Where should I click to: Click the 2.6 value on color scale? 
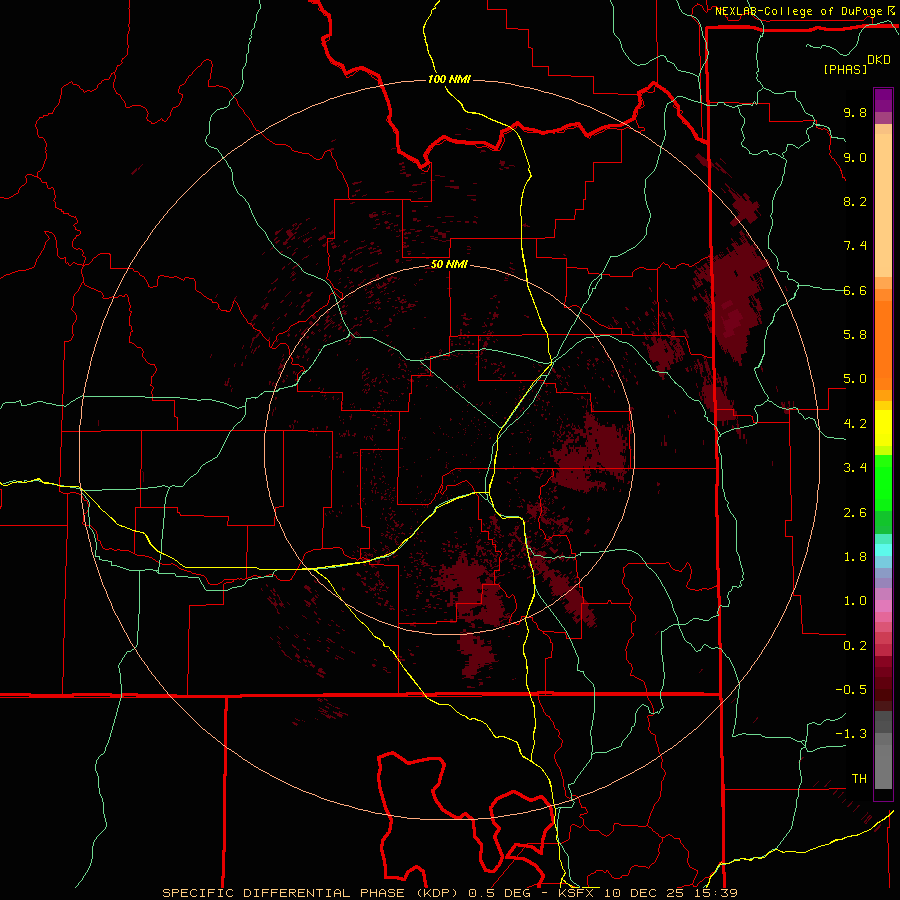coord(855,513)
